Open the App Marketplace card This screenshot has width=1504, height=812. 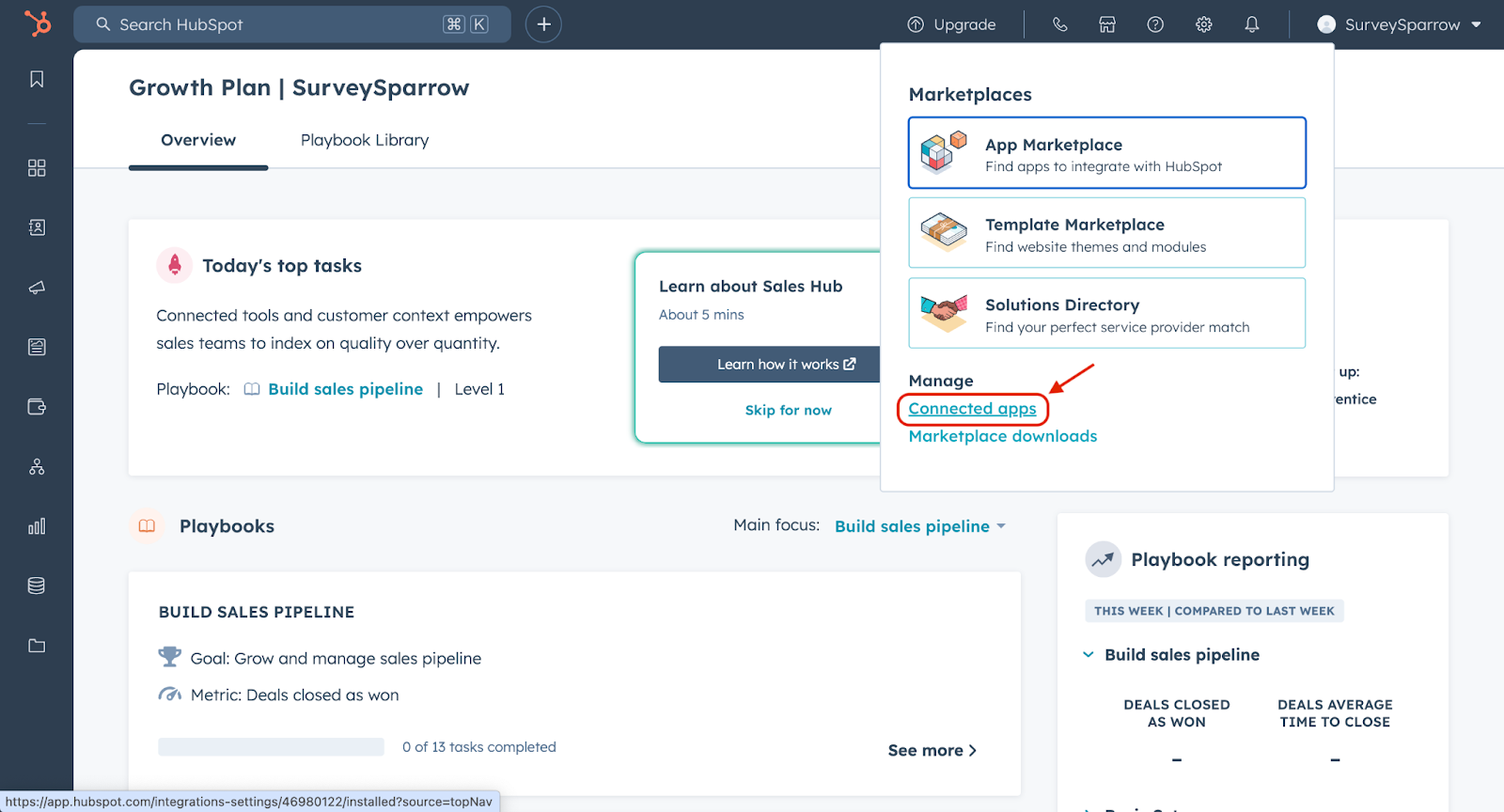[x=1106, y=153]
